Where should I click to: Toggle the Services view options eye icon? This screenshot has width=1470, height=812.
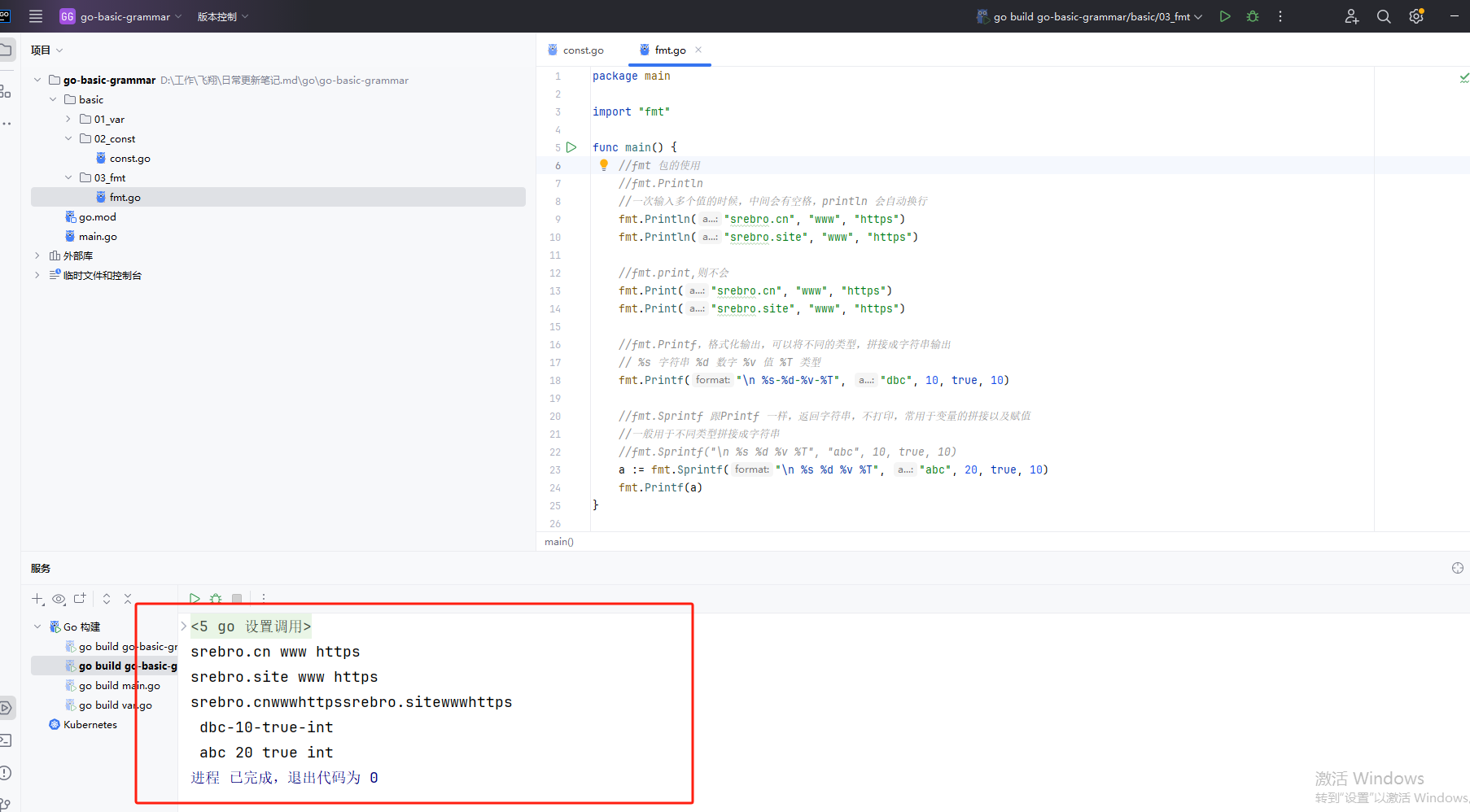coord(59,599)
